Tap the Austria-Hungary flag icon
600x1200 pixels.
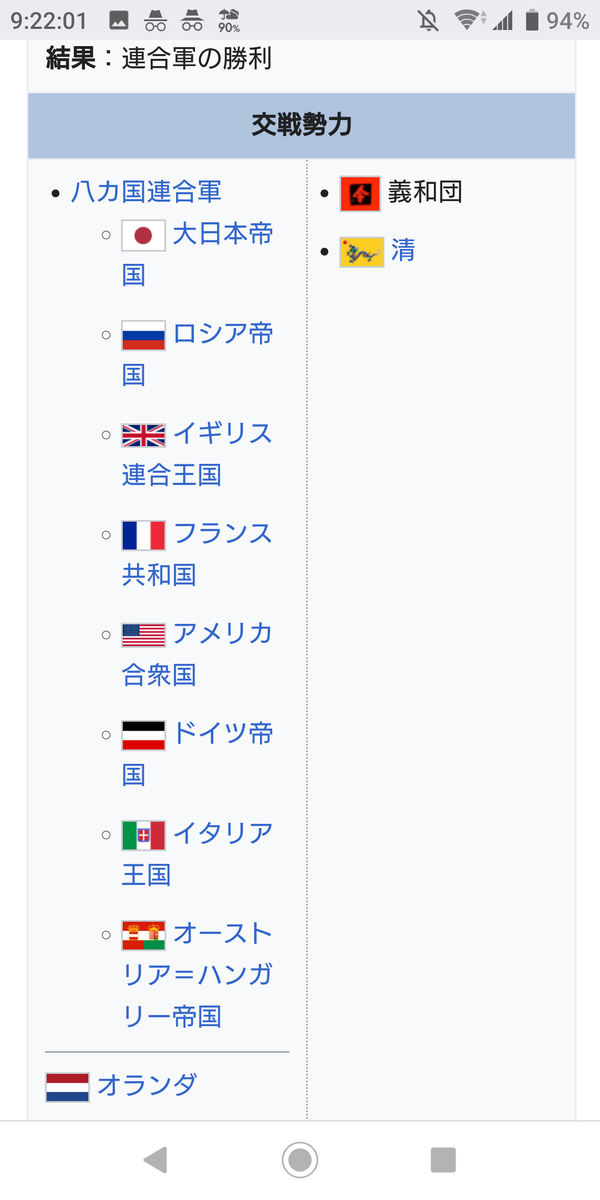[143, 935]
